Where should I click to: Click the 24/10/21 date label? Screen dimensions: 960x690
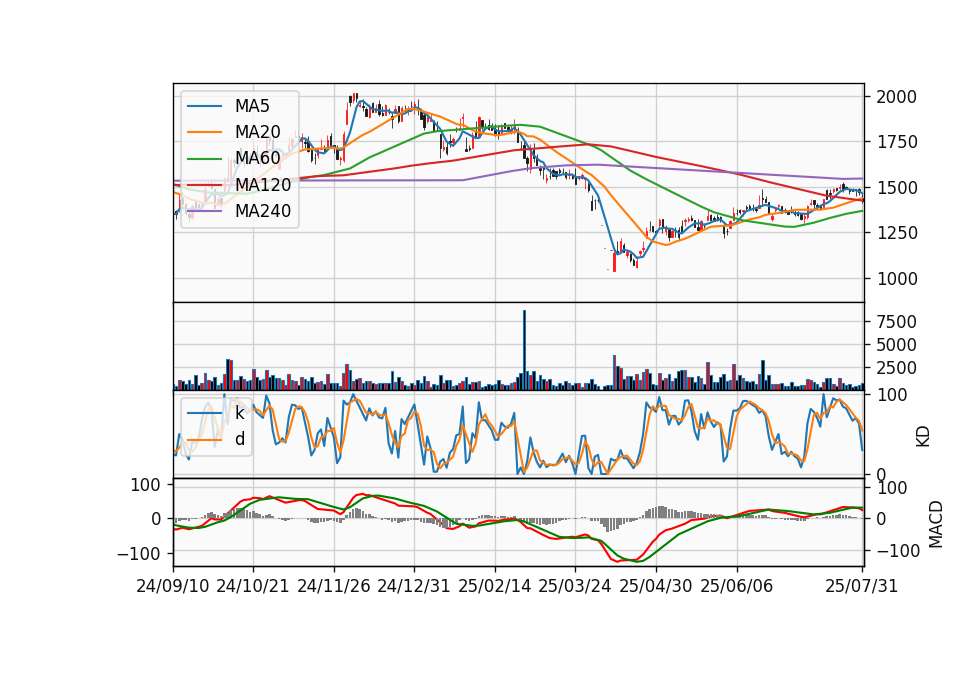pyautogui.click(x=253, y=586)
